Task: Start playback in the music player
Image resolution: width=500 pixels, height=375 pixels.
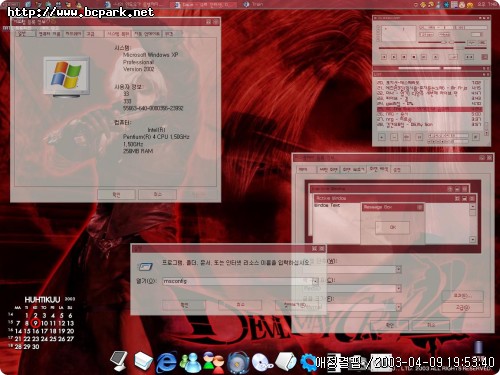Action: coord(394,57)
